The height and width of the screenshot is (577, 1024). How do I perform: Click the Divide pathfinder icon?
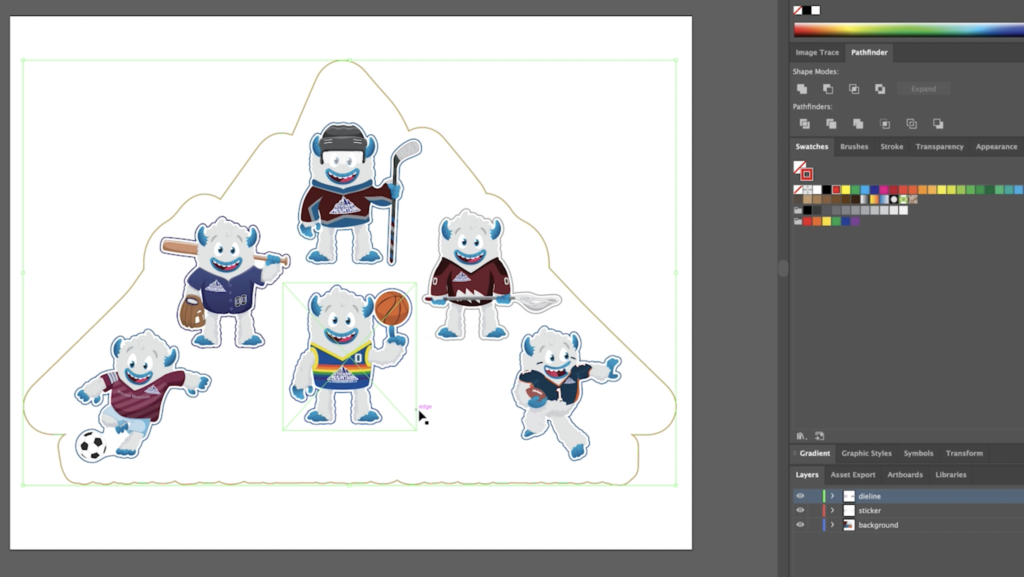(x=805, y=123)
